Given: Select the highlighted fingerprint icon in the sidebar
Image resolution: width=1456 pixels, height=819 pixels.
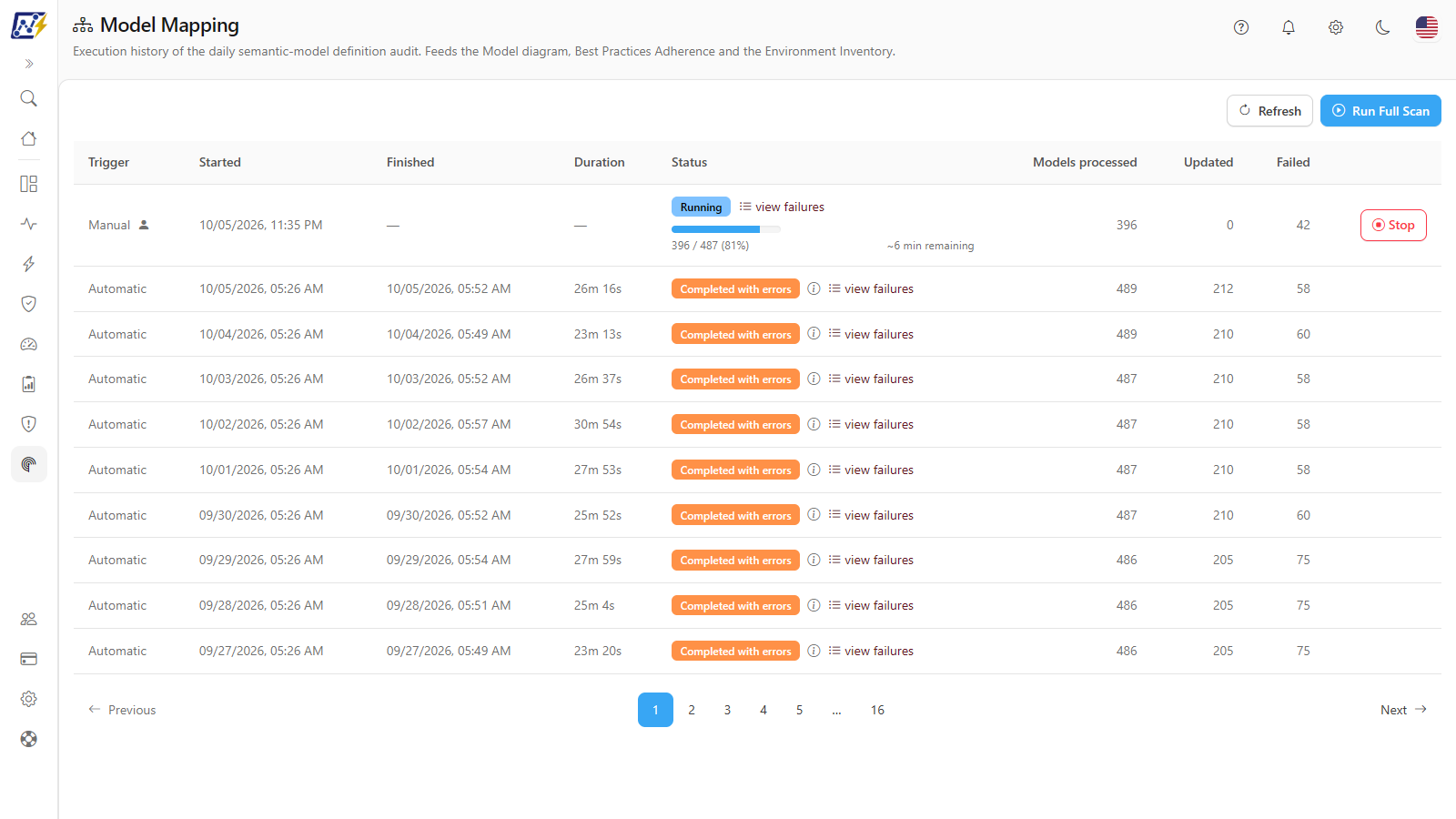Looking at the screenshot, I should (x=29, y=464).
